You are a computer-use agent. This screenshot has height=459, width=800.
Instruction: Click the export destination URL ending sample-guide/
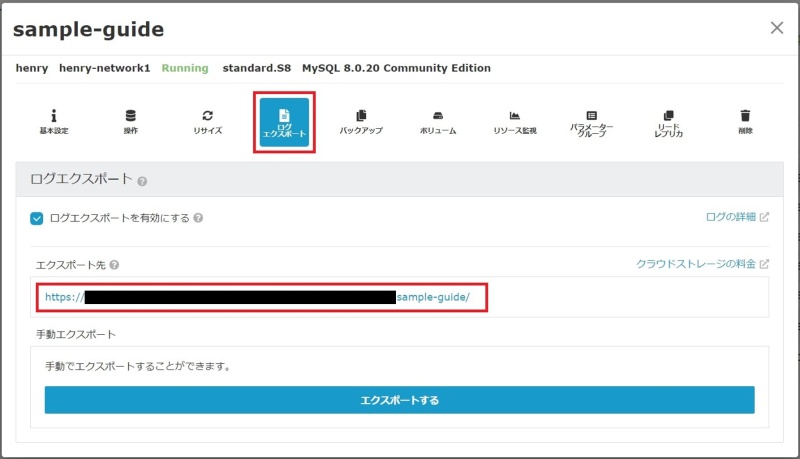(440, 297)
